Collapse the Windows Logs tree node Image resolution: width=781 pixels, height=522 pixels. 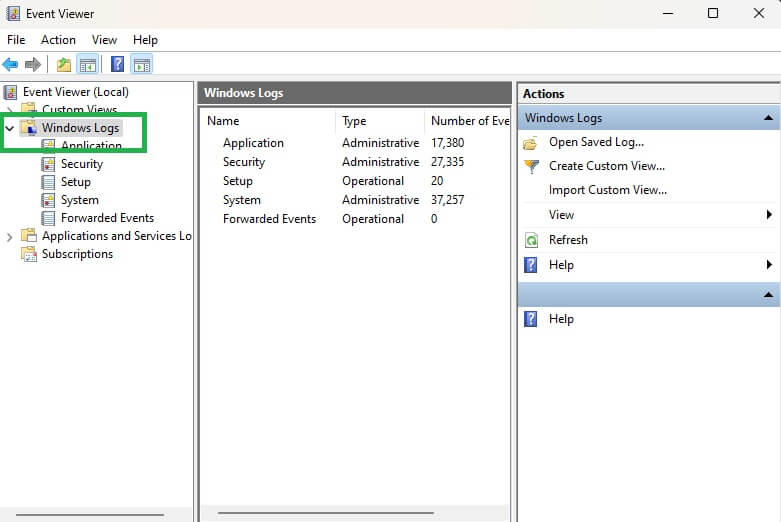coord(10,128)
